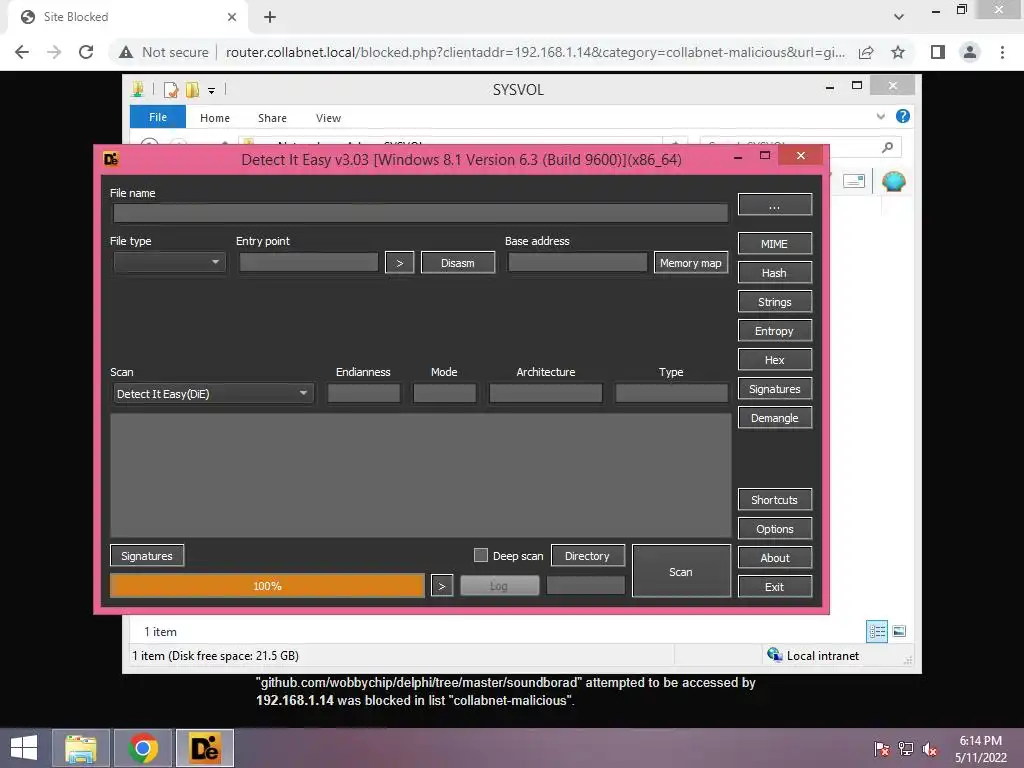The height and width of the screenshot is (768, 1024).
Task: Click the Directory scan button
Action: 587,556
